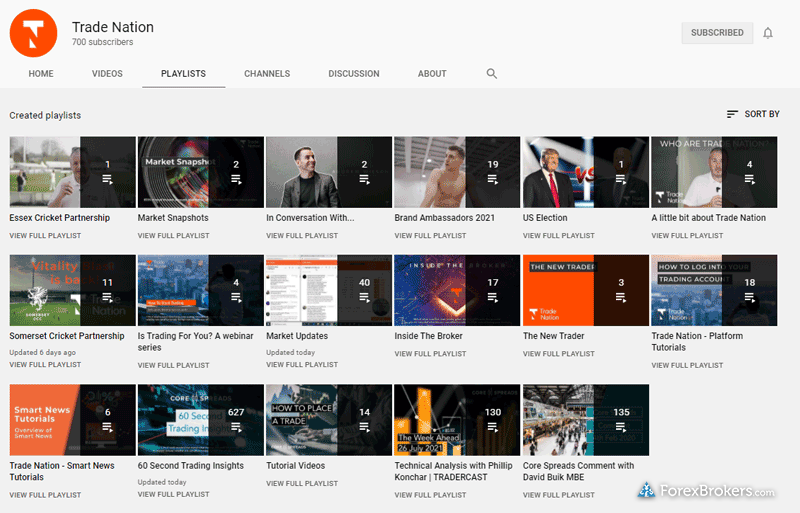Click playlist icon on US Election thumbnail

tap(621, 179)
